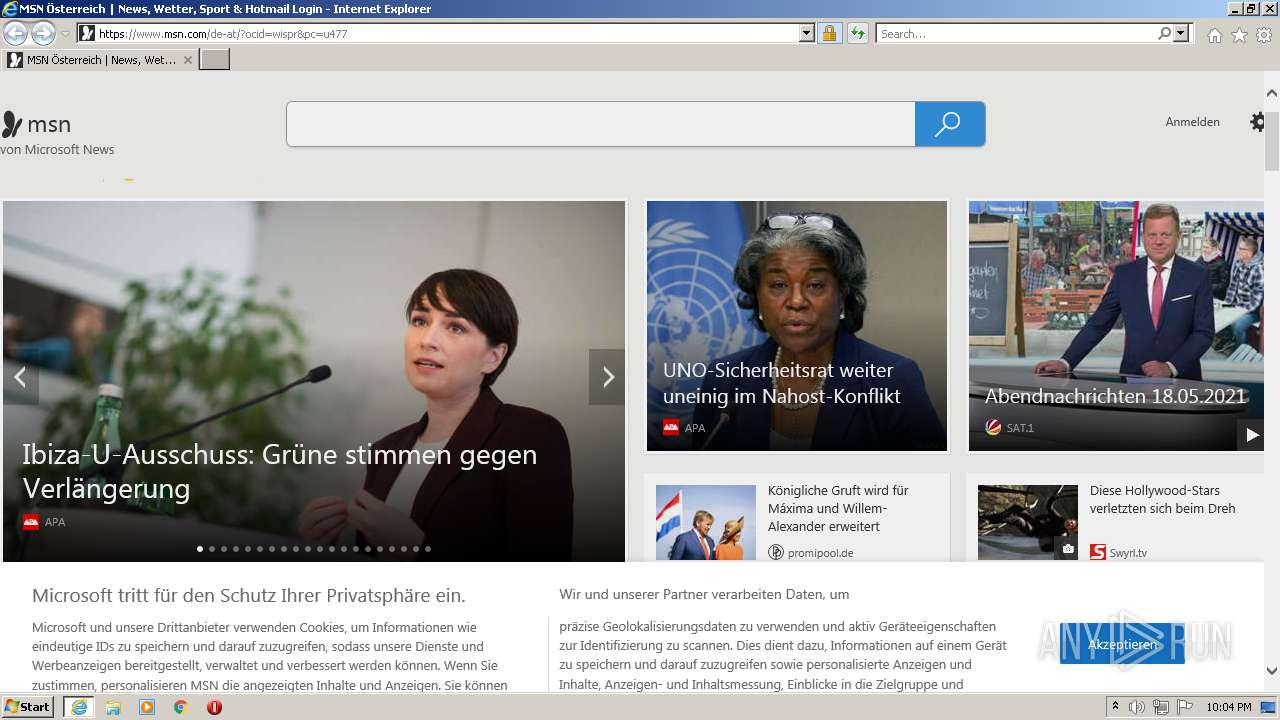
Task: Click the blue MSN search button
Action: point(950,124)
